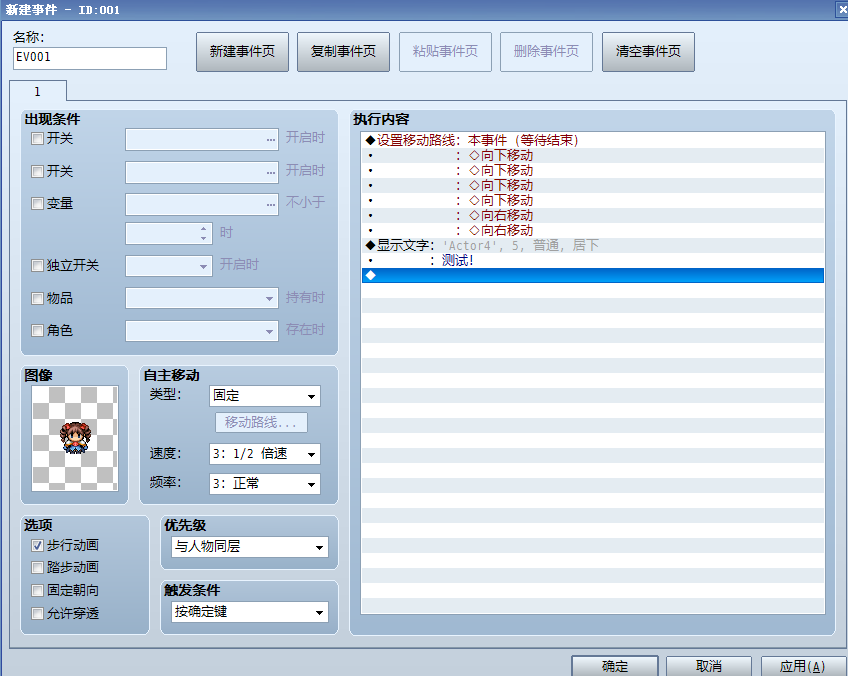Select the 测试! text line
The width and height of the screenshot is (848, 676).
pos(593,261)
